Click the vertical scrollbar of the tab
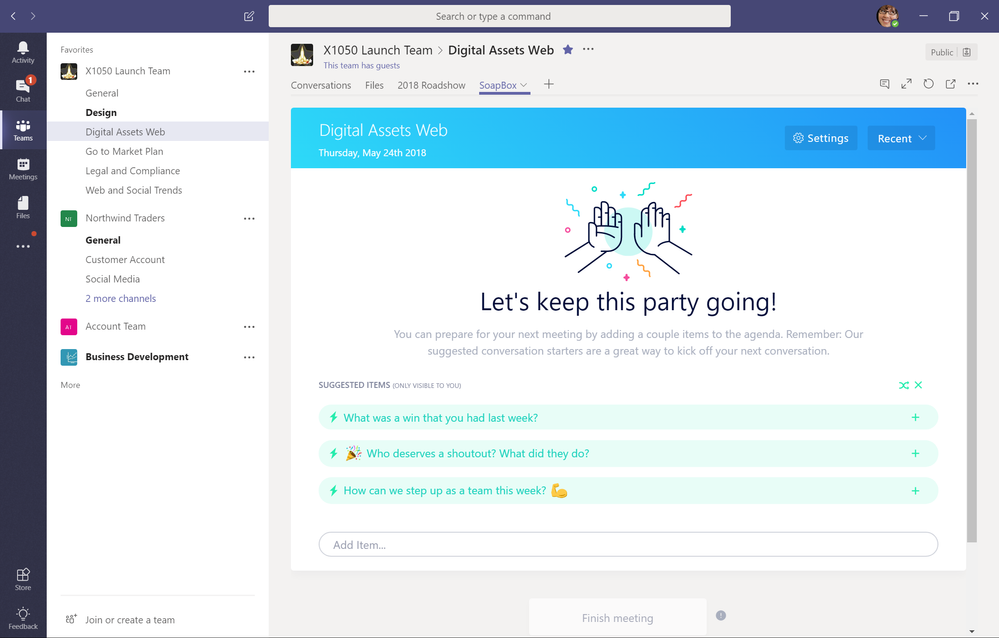Screen dimensions: 999x638 coord(972,330)
